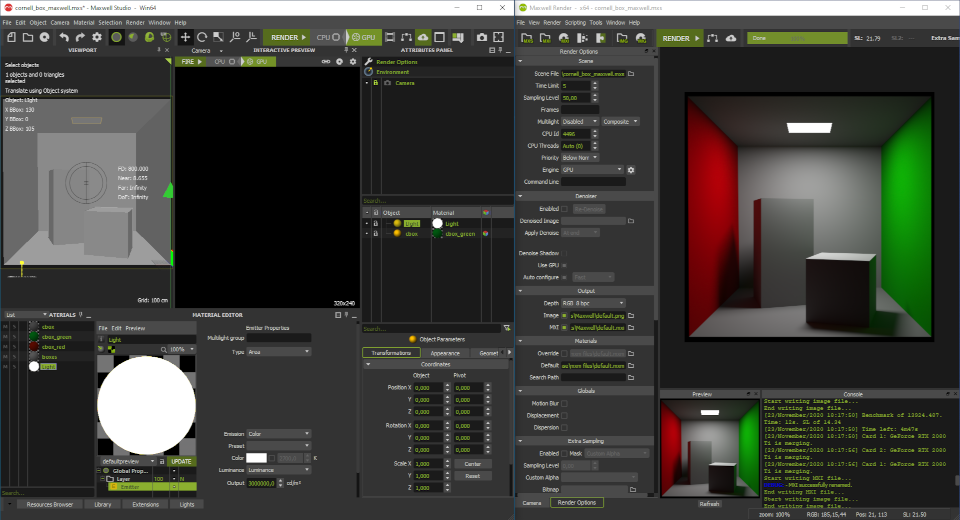This screenshot has height=520, width=960.
Task: Select the Move (translate) tool
Action: (185, 37)
